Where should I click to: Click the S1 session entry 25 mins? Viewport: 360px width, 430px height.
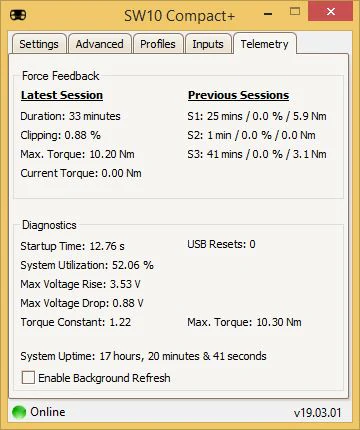[257, 116]
